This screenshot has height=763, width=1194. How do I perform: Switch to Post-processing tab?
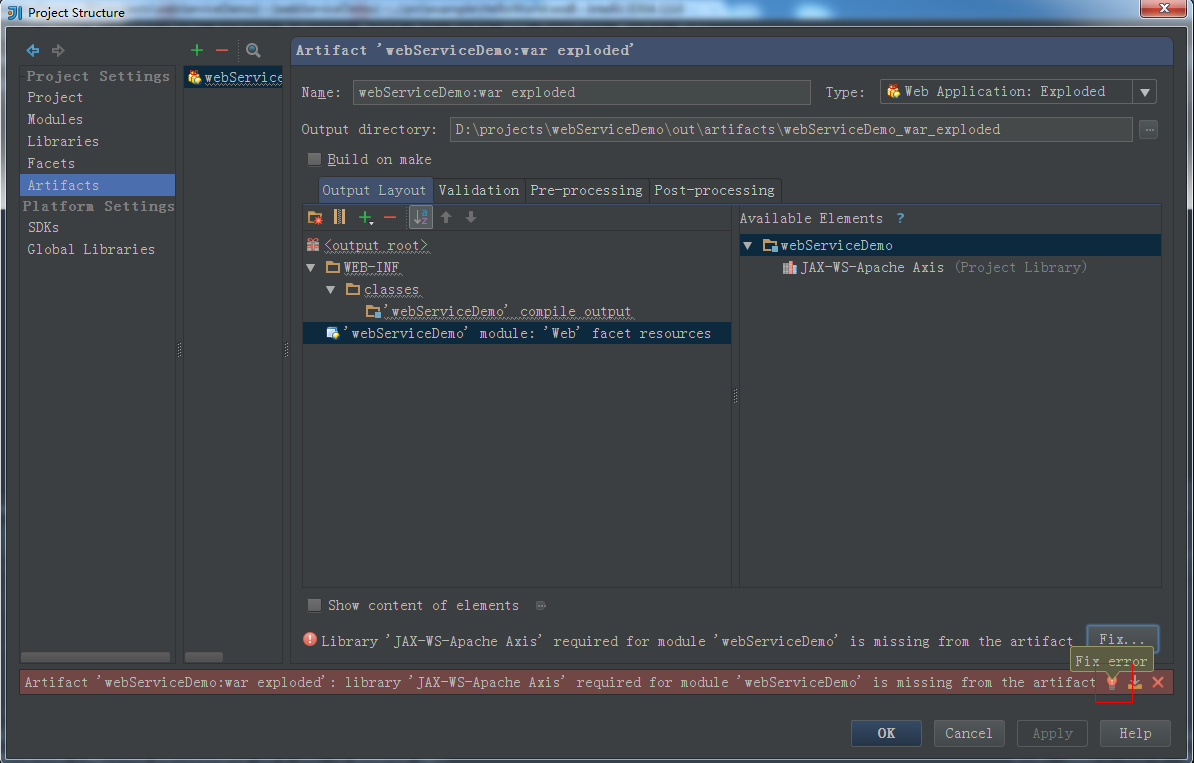(x=714, y=190)
